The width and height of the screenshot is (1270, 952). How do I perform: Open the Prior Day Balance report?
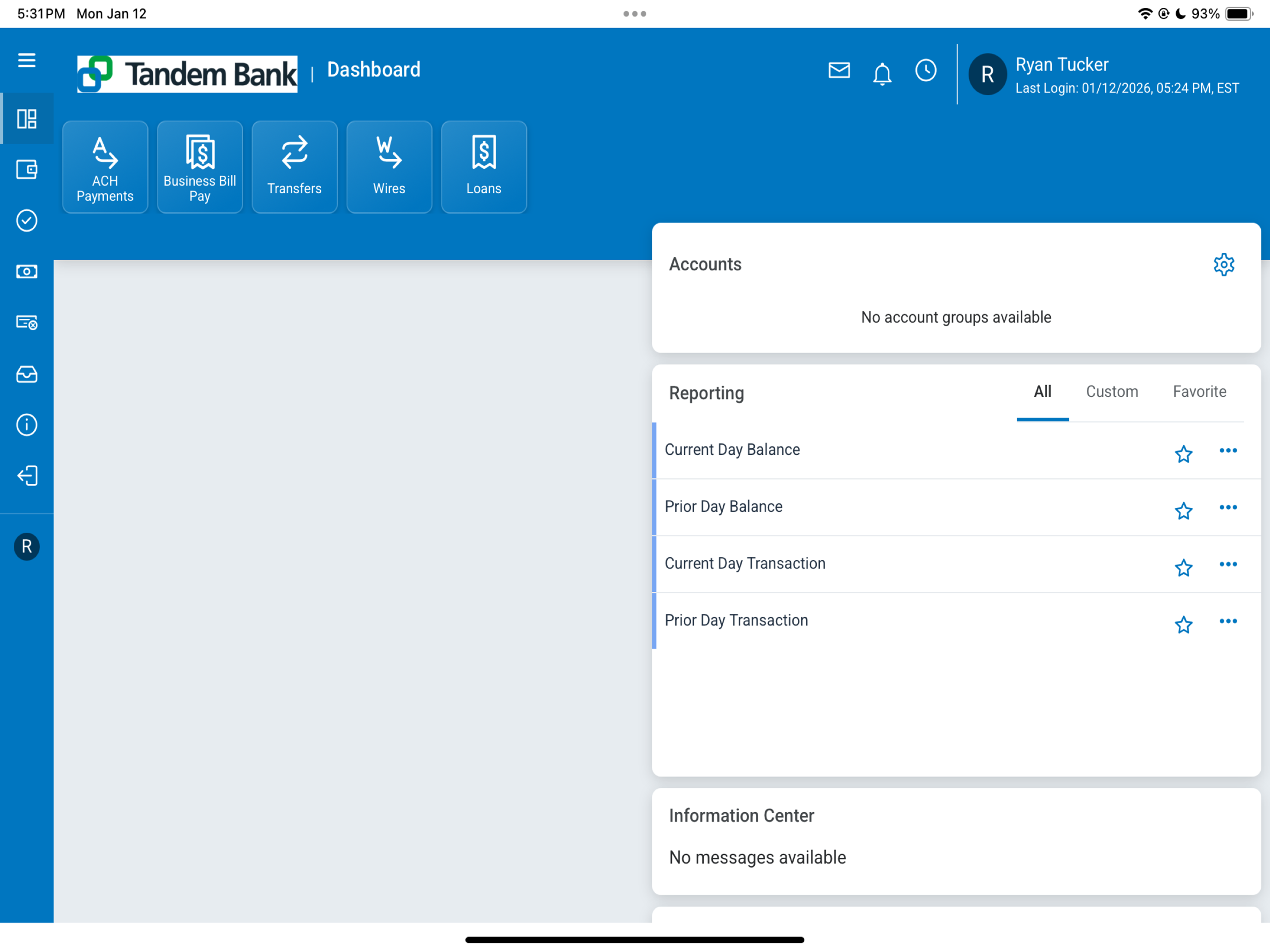click(x=724, y=507)
